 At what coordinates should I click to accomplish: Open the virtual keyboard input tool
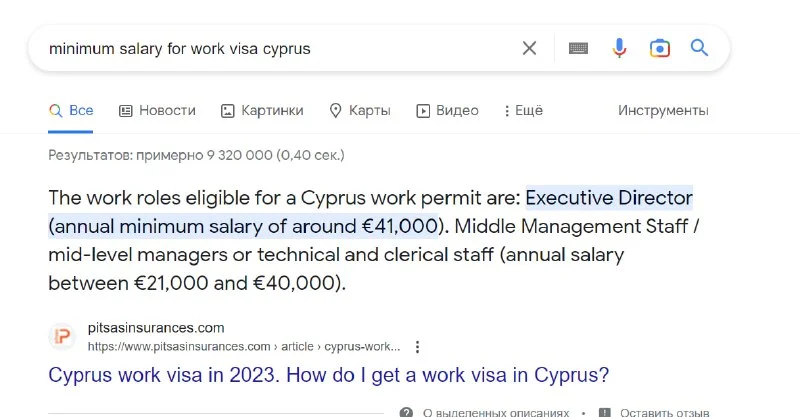(x=578, y=48)
